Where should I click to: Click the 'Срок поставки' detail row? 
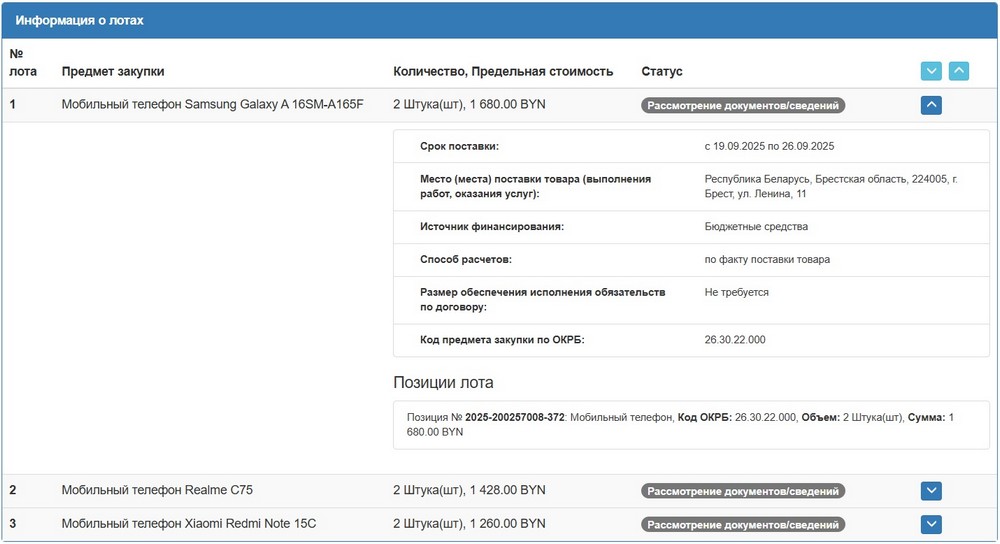point(460,146)
